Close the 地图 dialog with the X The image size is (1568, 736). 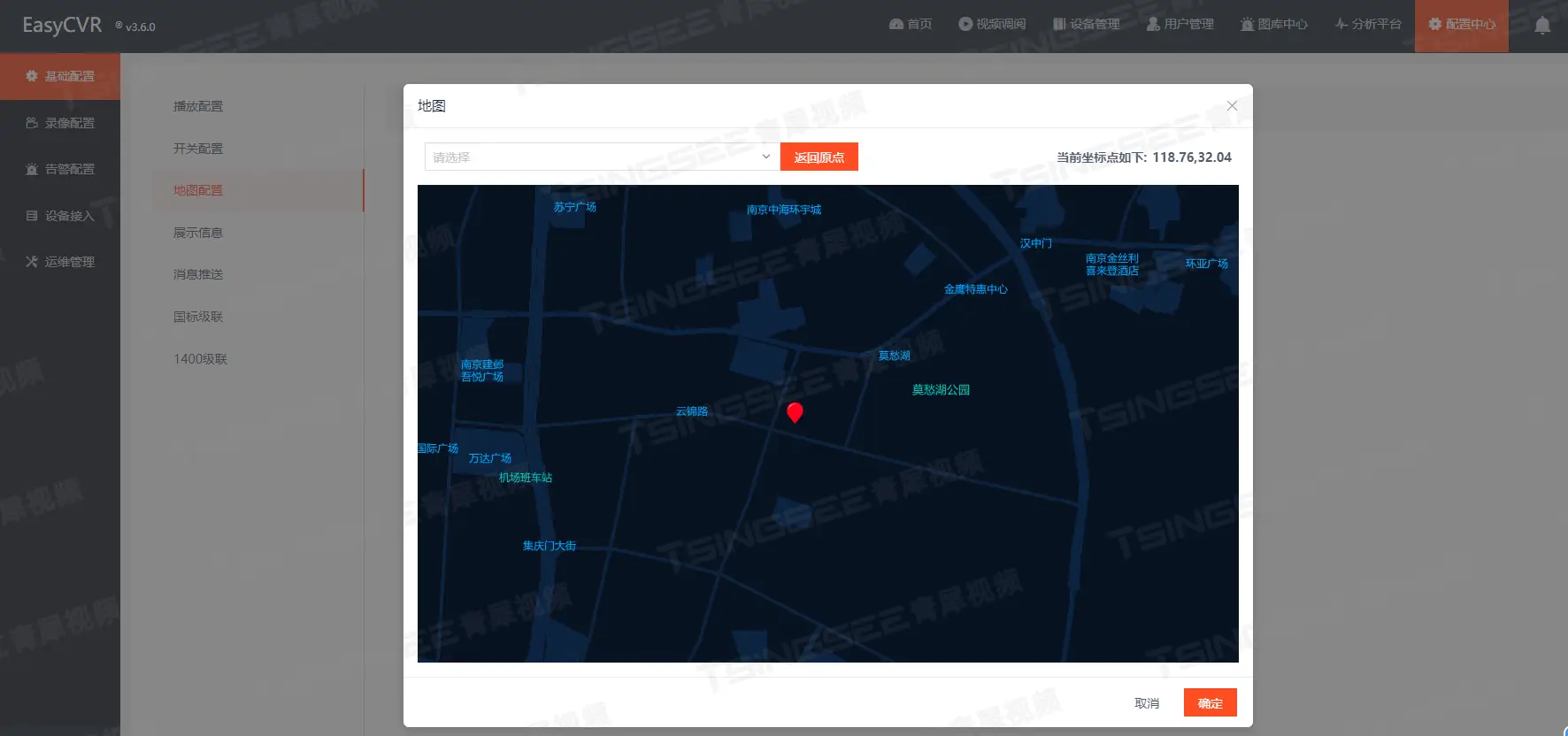1232,105
